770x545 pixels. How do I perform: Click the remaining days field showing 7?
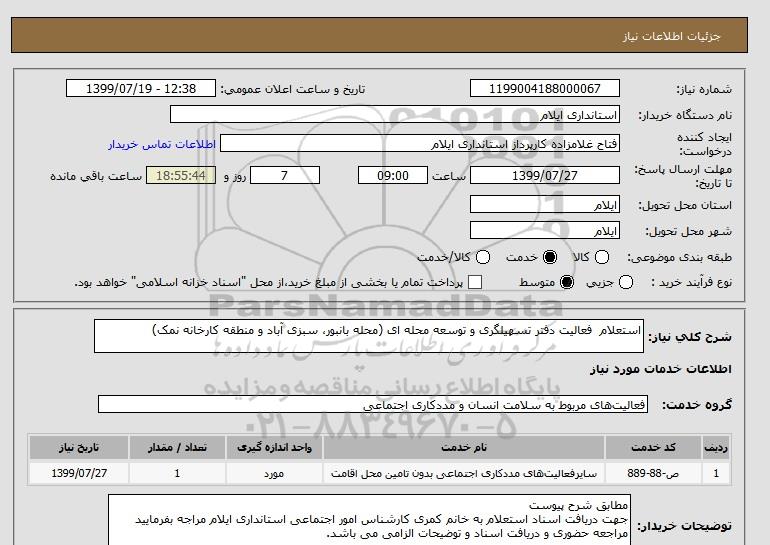pos(285,175)
